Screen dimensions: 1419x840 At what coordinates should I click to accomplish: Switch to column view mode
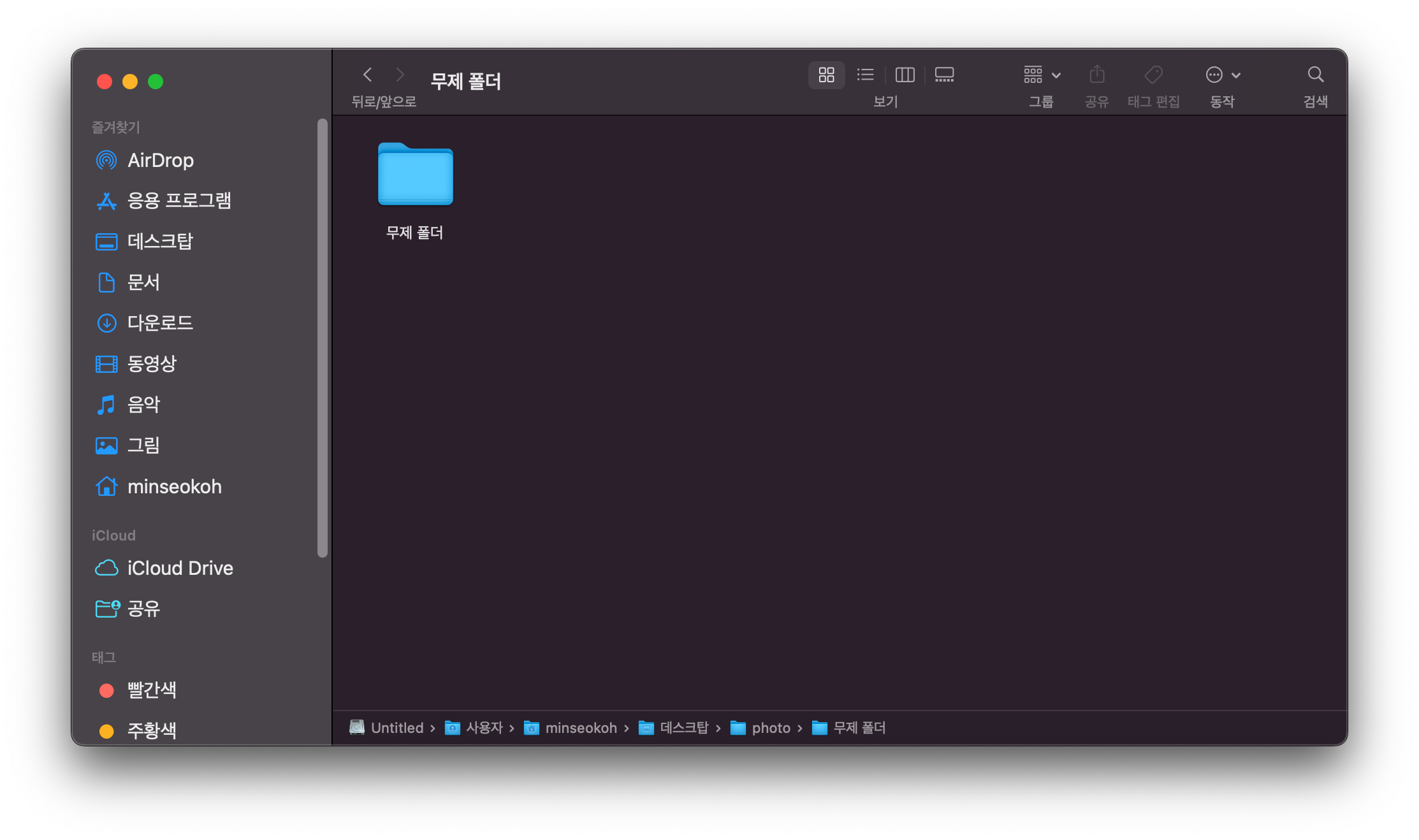pyautogui.click(x=905, y=75)
